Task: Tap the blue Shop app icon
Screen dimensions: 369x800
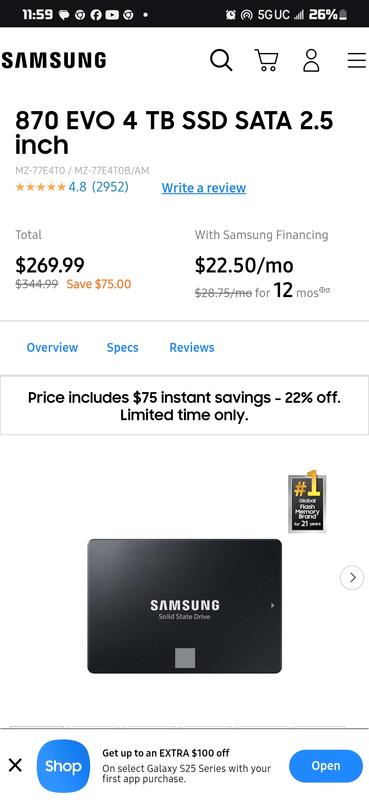Action: (x=63, y=766)
